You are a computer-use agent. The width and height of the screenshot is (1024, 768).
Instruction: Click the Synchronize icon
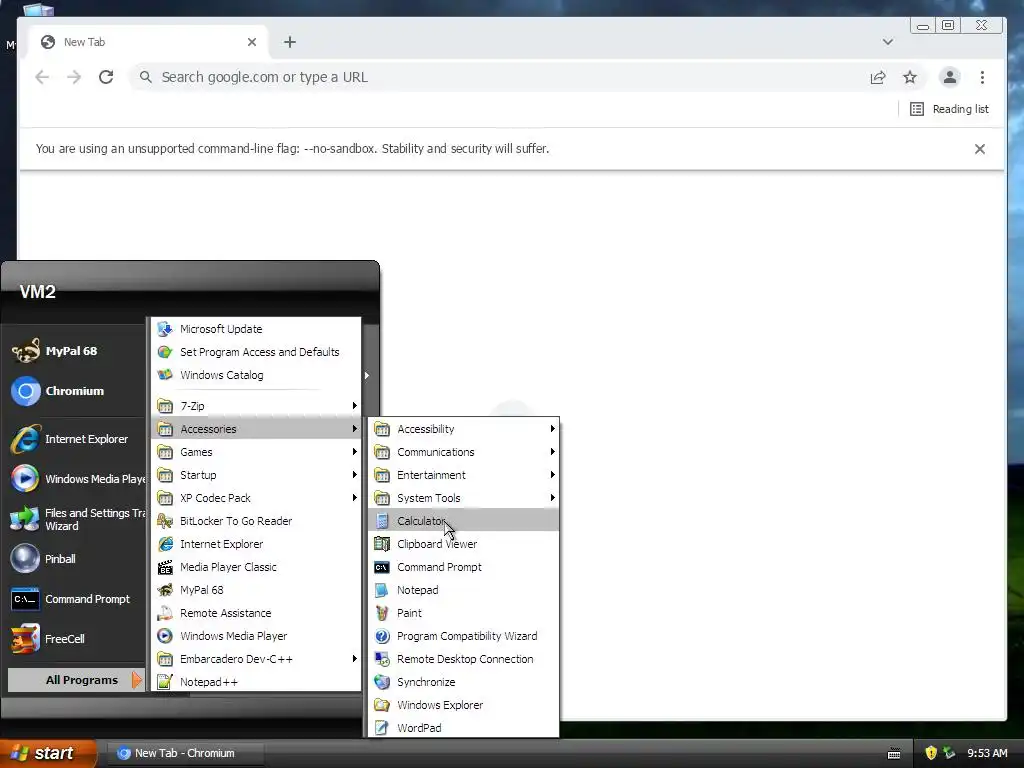click(x=382, y=682)
